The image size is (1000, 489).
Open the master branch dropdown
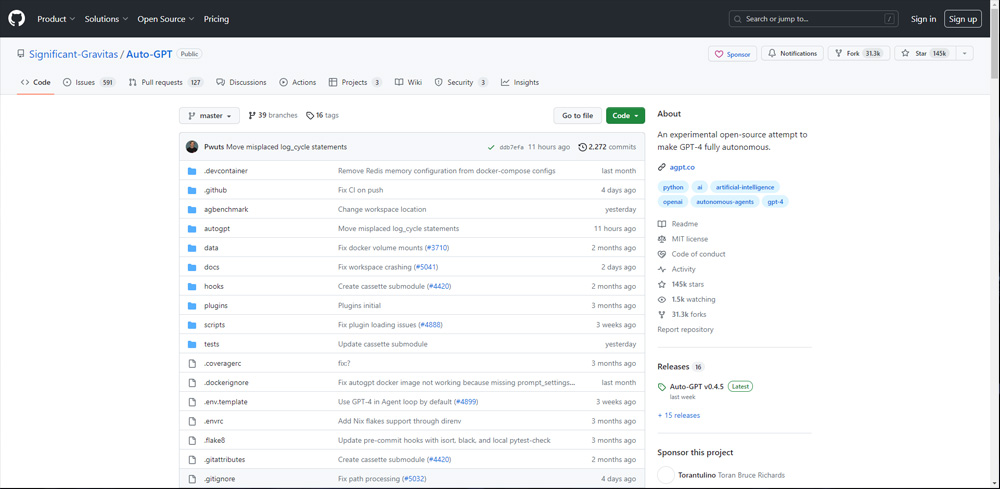tap(209, 116)
